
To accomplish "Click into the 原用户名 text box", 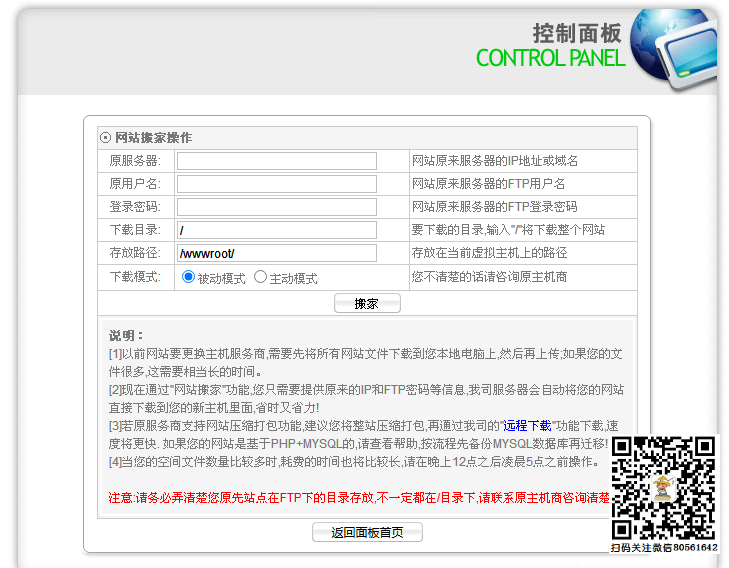I will pos(277,184).
